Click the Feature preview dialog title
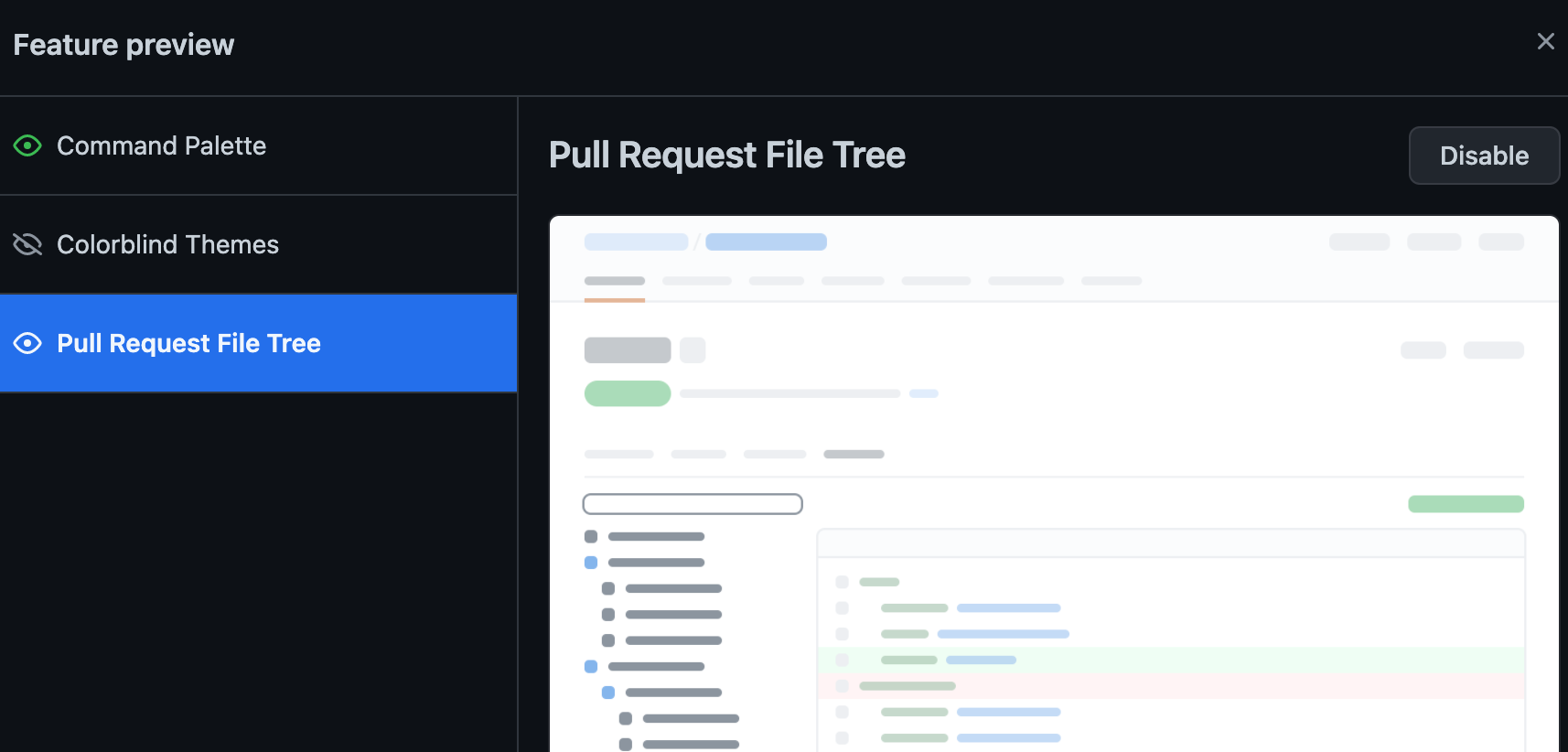The image size is (1568, 752). (x=124, y=45)
